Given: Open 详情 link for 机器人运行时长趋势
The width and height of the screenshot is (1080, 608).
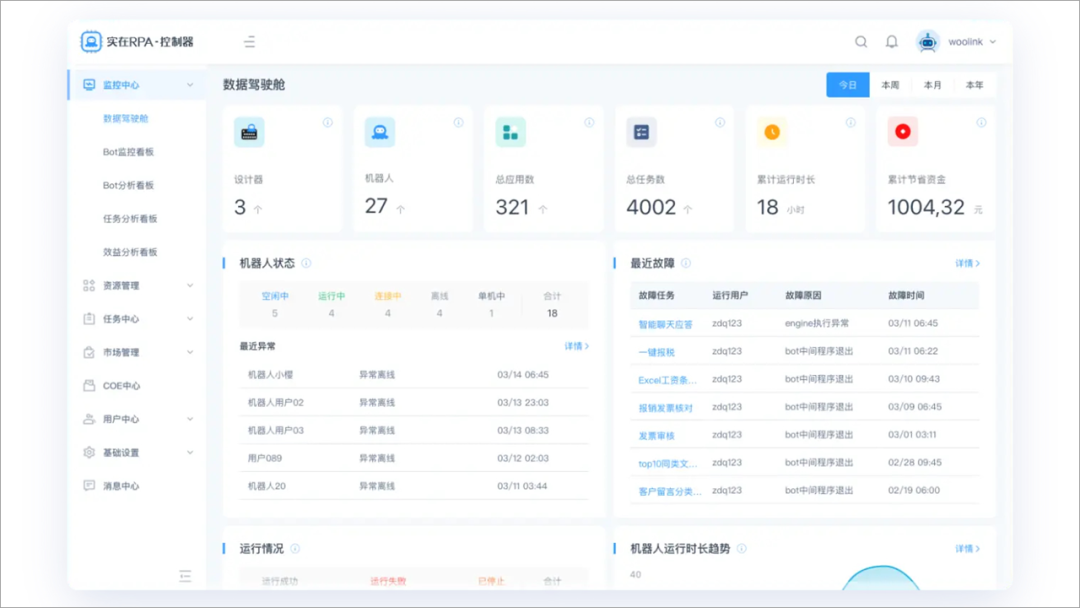Looking at the screenshot, I should tap(967, 549).
